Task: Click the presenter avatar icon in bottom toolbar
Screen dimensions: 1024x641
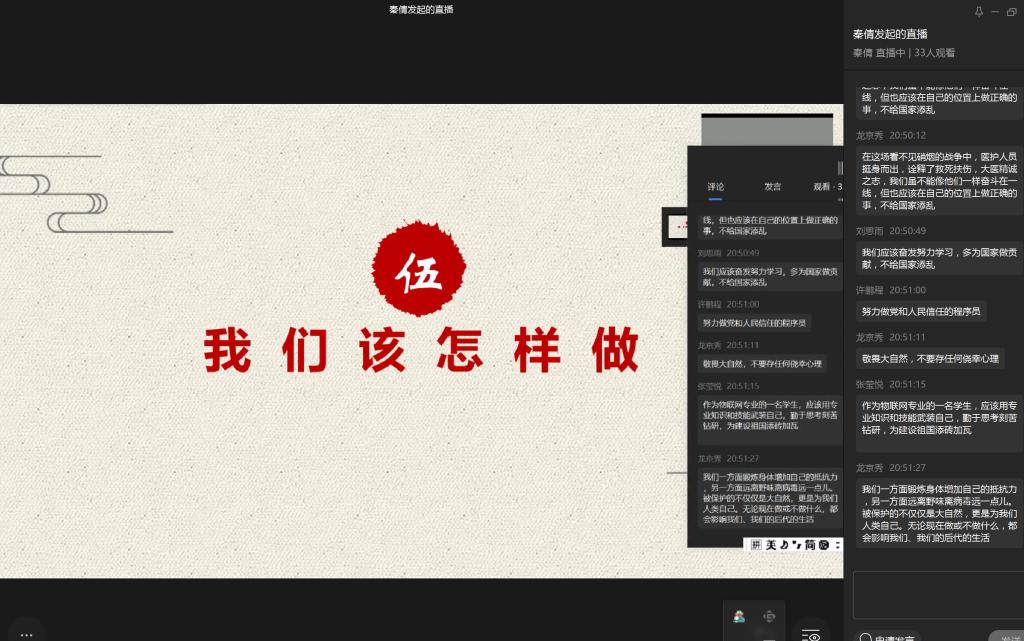Action: point(738,617)
